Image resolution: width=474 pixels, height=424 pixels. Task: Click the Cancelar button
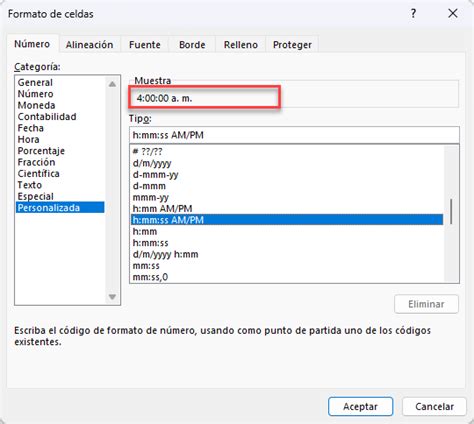[x=434, y=406]
